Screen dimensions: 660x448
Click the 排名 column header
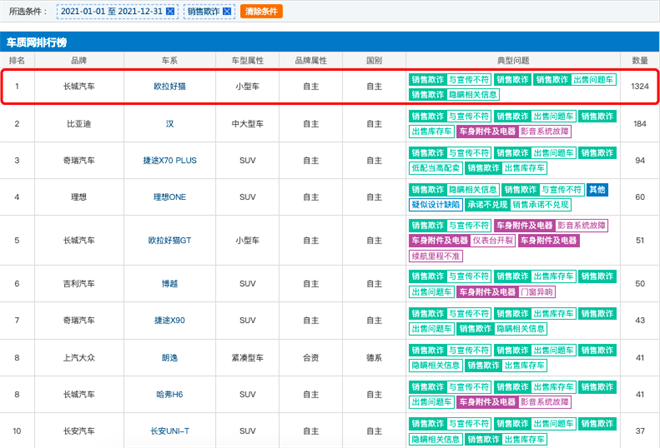(17, 61)
